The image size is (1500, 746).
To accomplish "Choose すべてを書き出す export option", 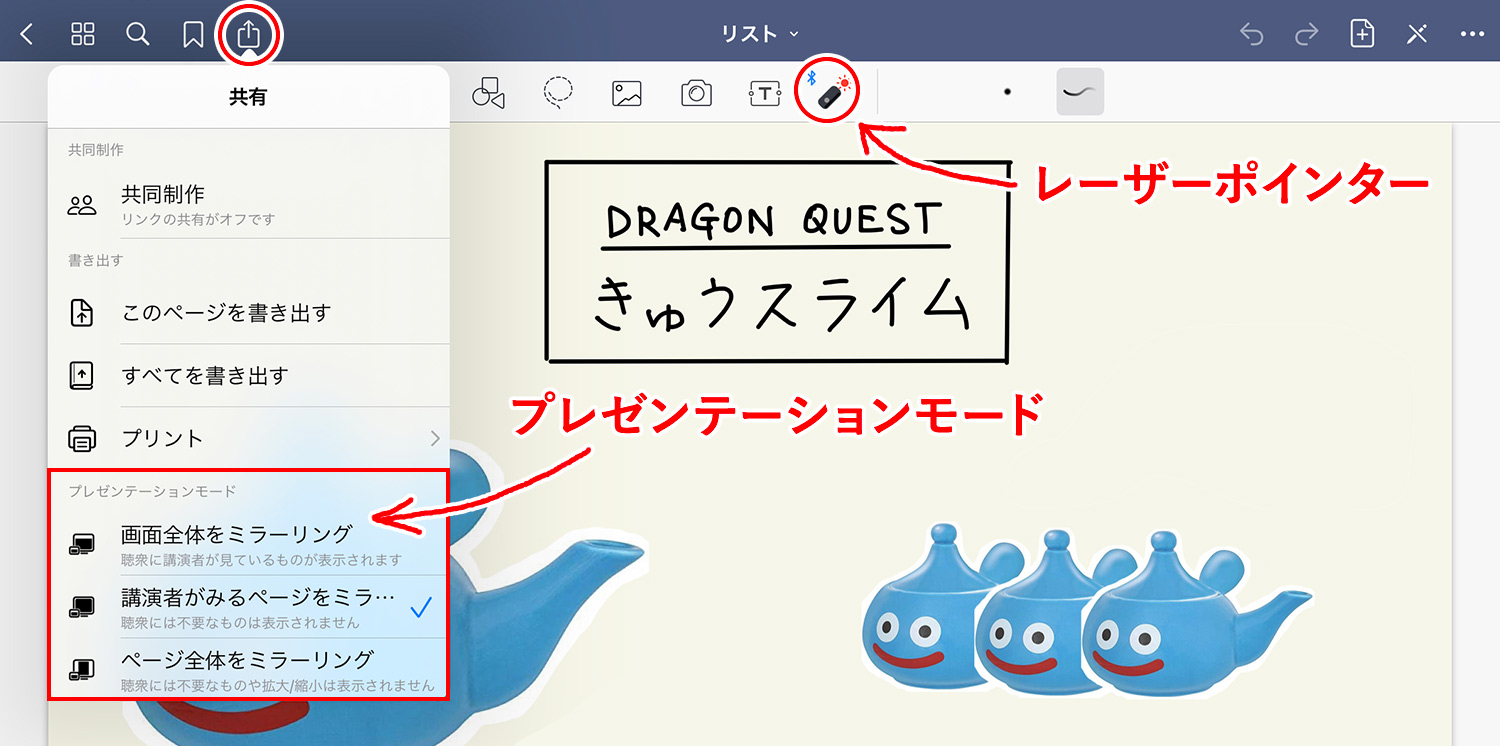I will point(249,375).
